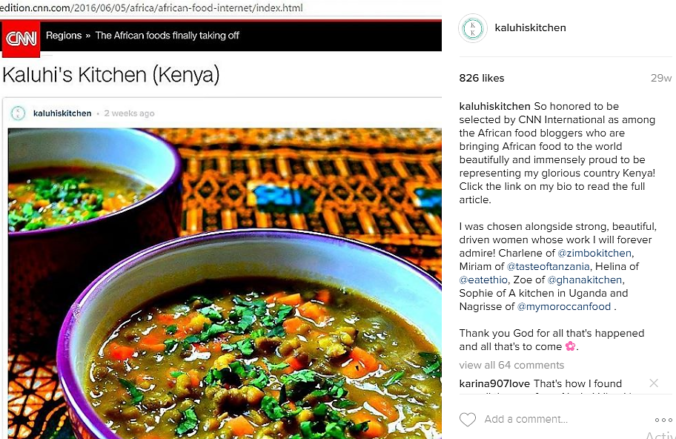This screenshot has width=676, height=439.
Task: Expand view all 64 comments
Action: pos(511,365)
